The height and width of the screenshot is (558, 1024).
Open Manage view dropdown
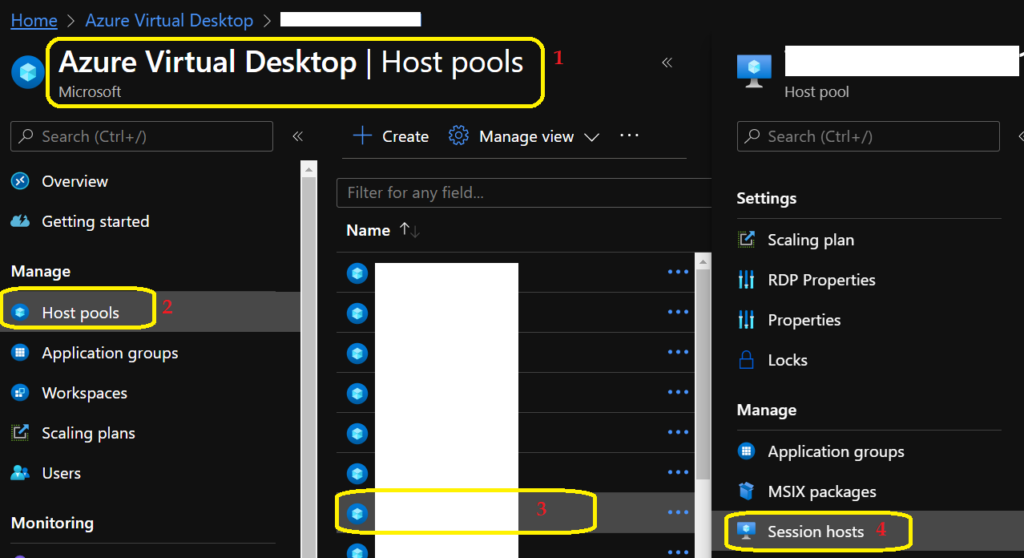coord(524,136)
